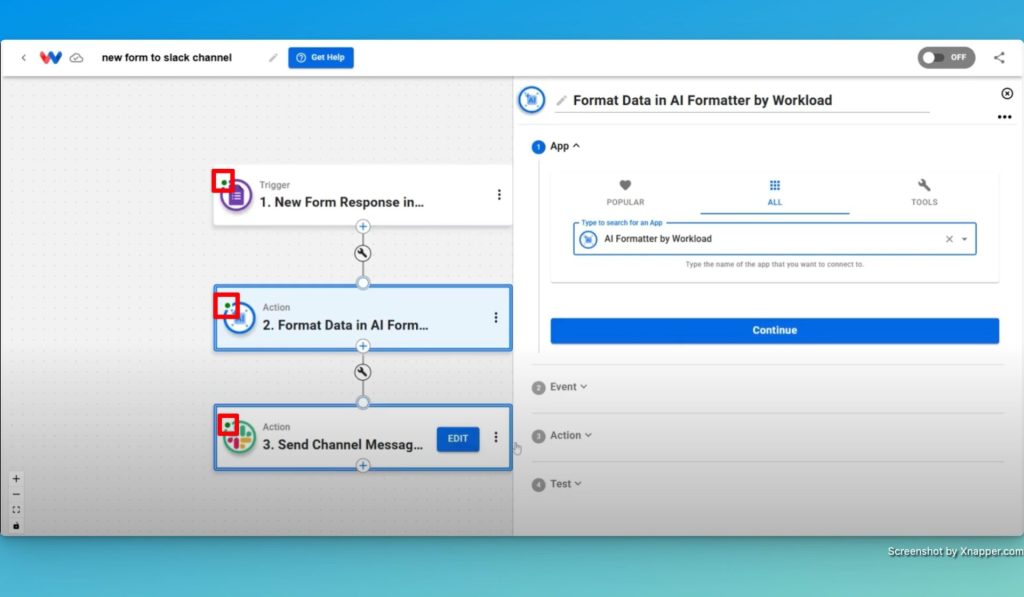Open Get Help

(321, 57)
